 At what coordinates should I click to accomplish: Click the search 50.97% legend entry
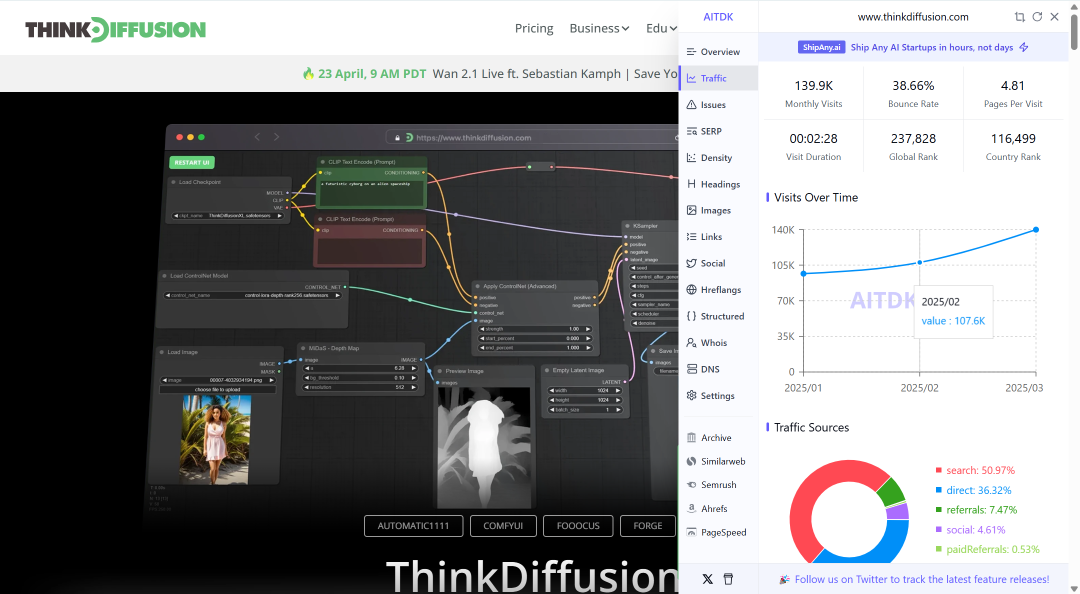[x=975, y=470]
